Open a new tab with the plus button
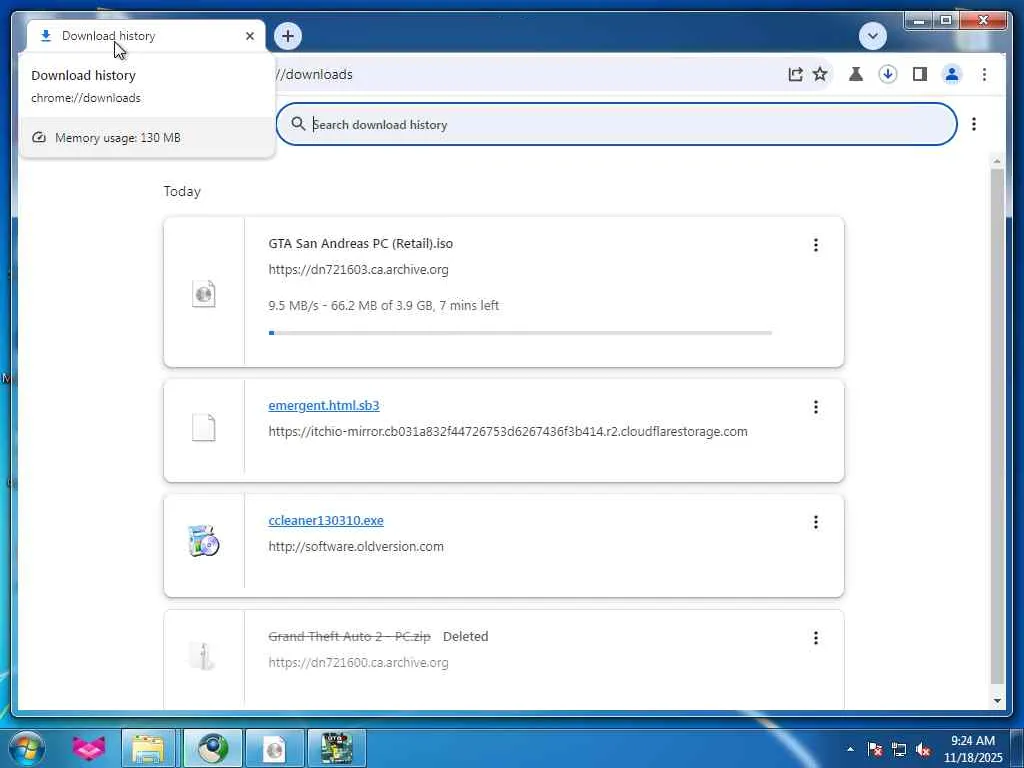Image resolution: width=1024 pixels, height=768 pixels. [x=288, y=36]
